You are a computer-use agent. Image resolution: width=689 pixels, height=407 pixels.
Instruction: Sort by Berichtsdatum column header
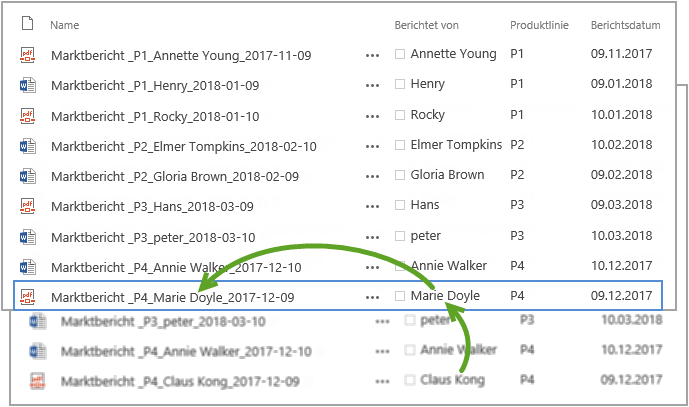click(x=625, y=25)
